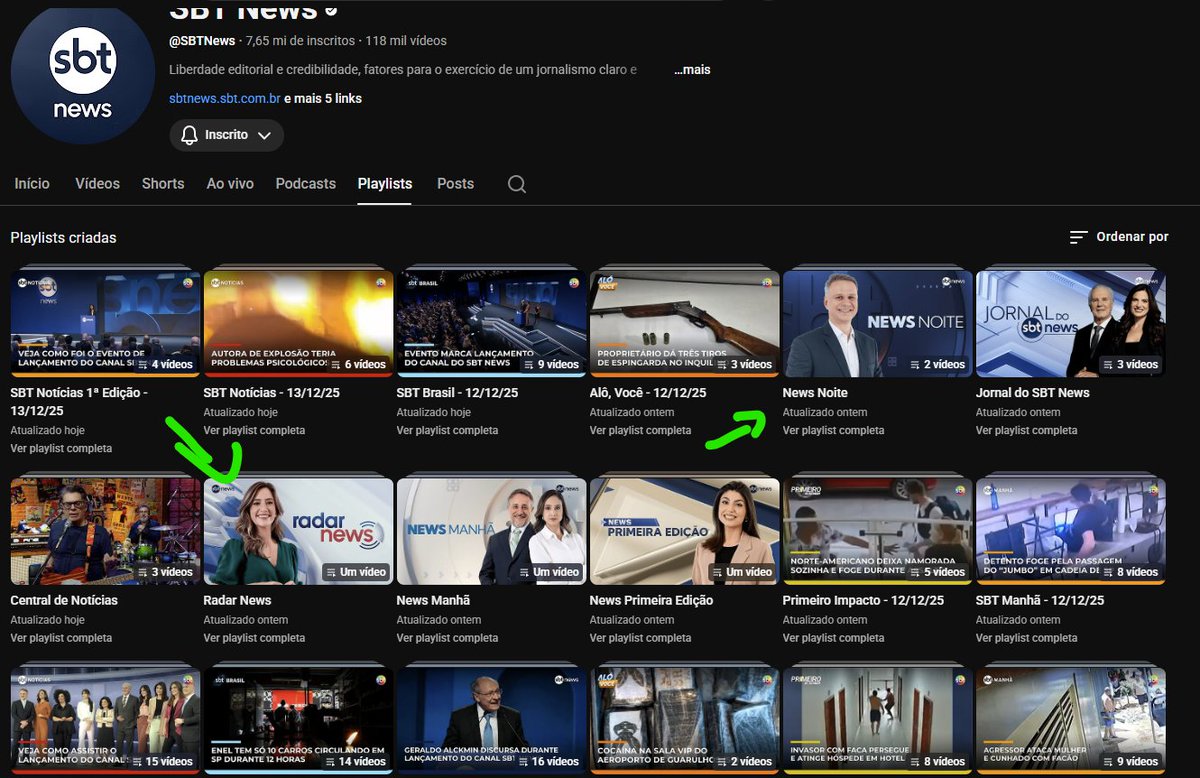Switch to the Ao vivo tab
1200x778 pixels.
(x=230, y=184)
